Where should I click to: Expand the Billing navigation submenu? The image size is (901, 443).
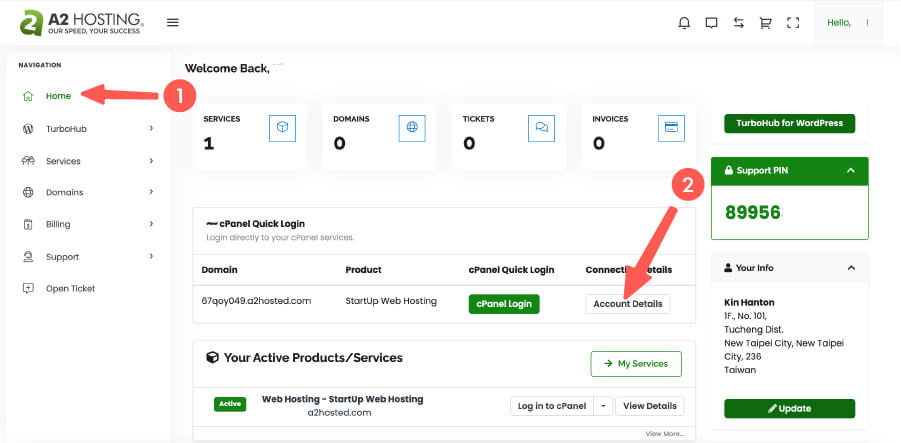[x=151, y=224]
